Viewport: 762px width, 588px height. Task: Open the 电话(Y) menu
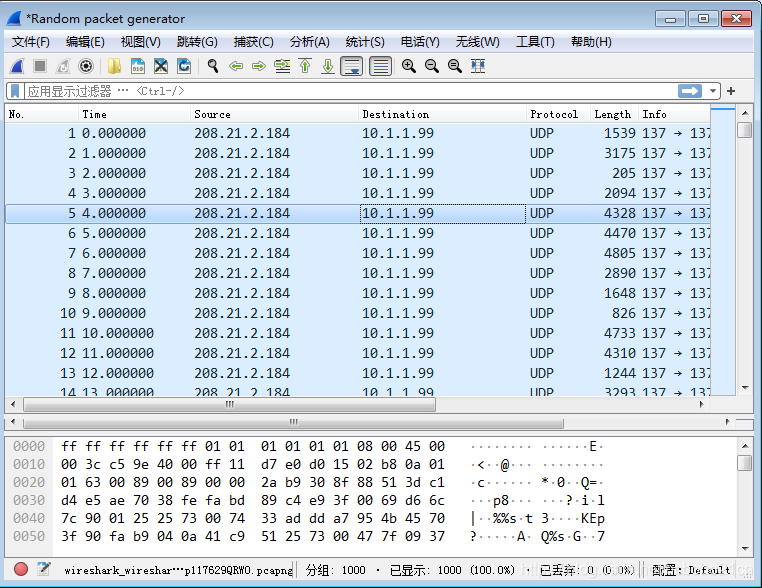(420, 42)
